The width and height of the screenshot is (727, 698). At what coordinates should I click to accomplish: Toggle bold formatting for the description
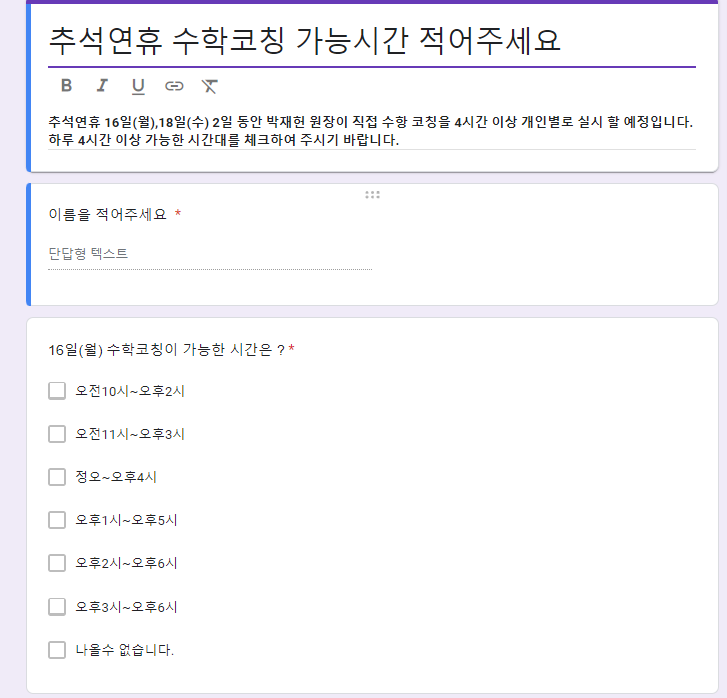(66, 86)
